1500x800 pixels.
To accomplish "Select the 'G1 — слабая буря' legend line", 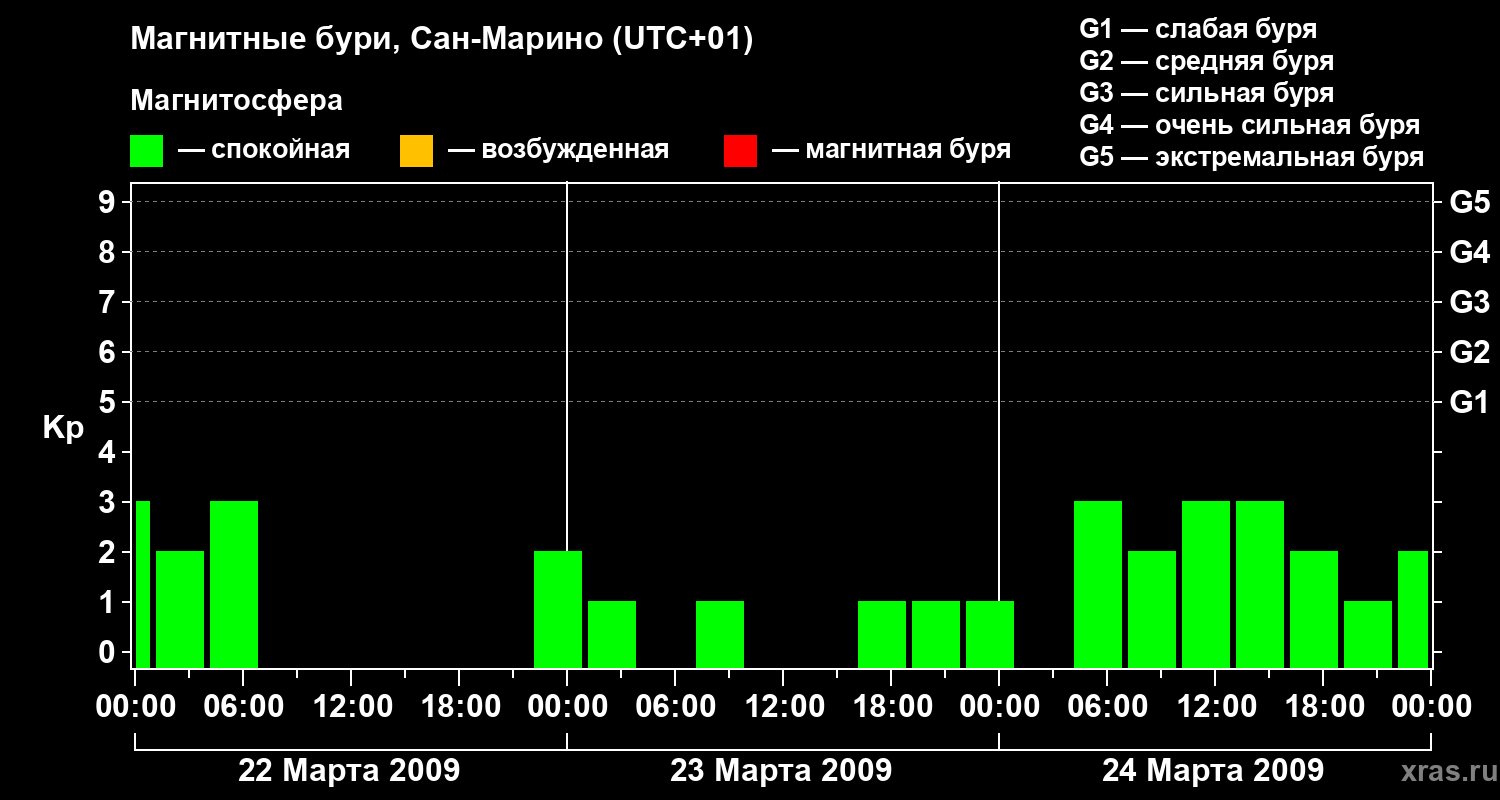I will coord(1198,29).
